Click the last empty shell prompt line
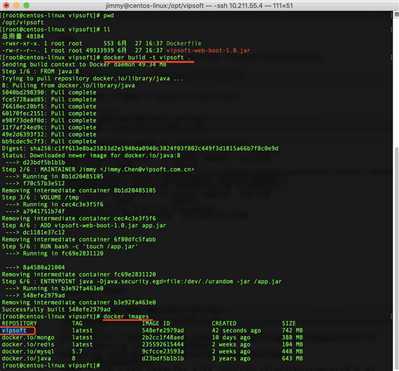 (x=50, y=365)
